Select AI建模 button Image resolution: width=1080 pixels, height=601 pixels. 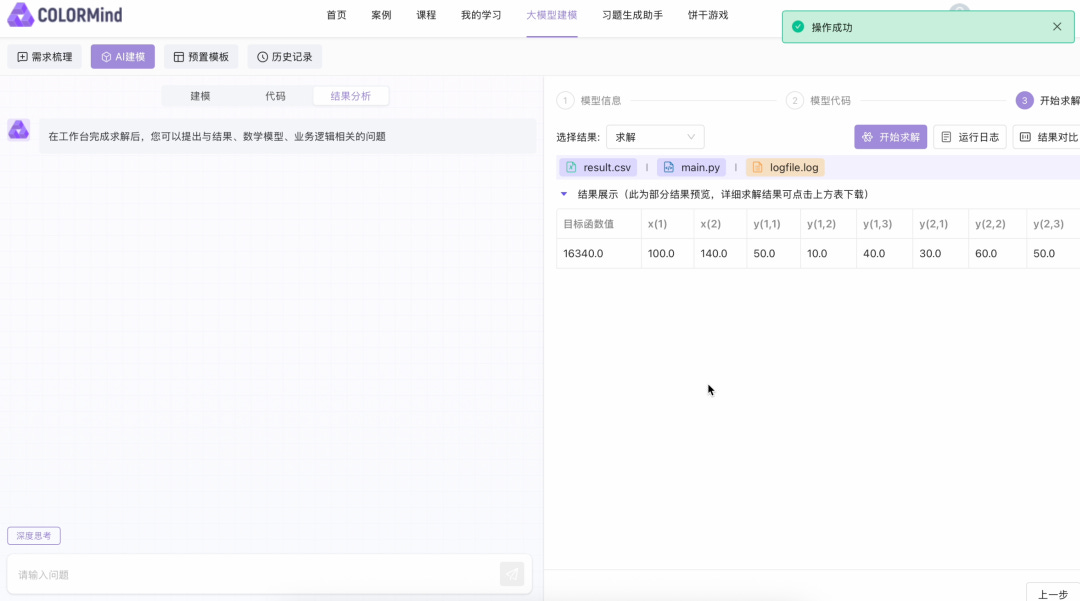[123, 57]
